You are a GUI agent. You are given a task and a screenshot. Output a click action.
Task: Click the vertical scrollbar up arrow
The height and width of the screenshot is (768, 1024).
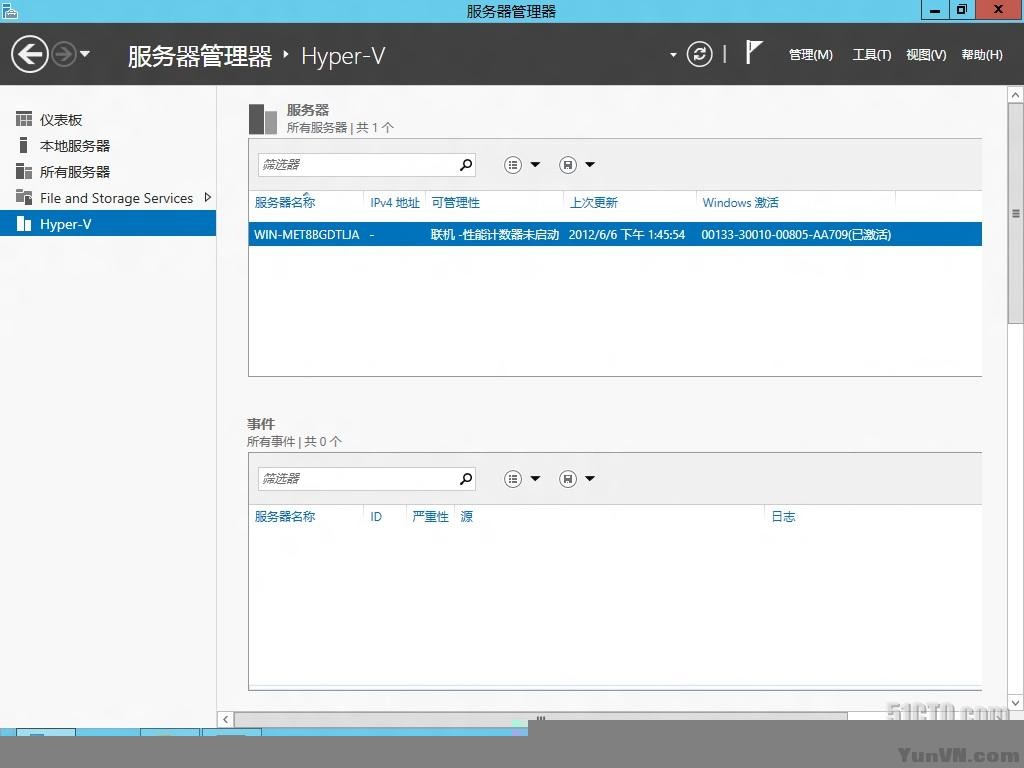(1016, 95)
